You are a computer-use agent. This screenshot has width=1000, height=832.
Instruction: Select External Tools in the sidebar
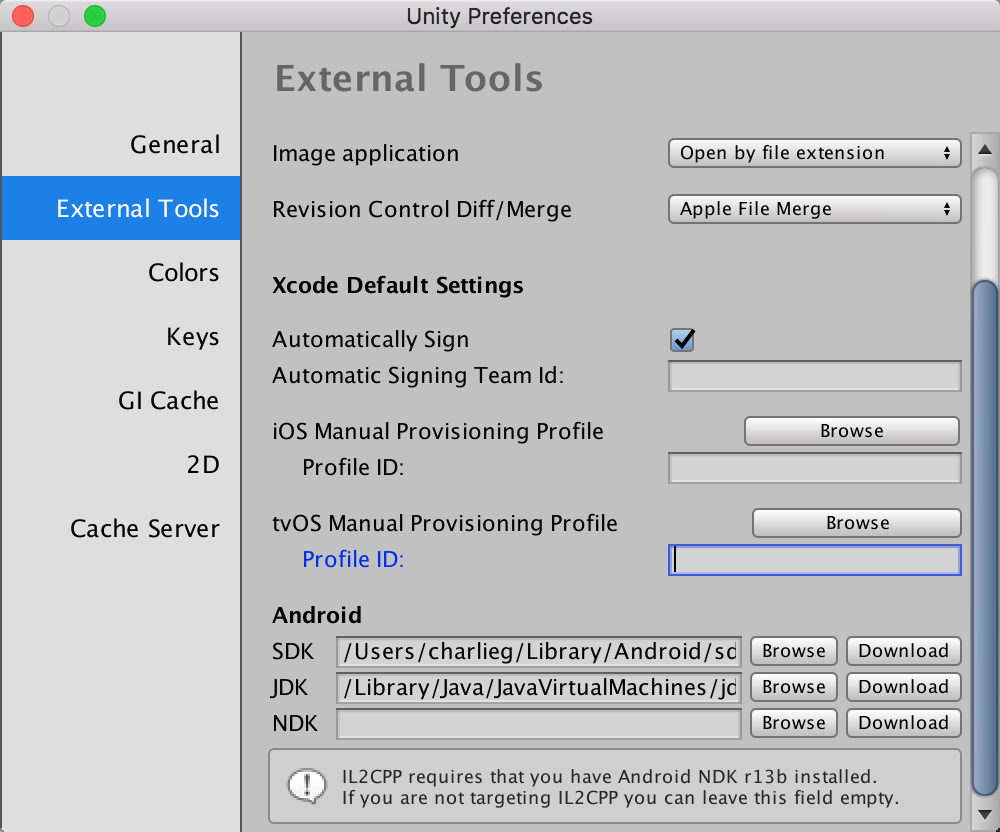[121, 208]
